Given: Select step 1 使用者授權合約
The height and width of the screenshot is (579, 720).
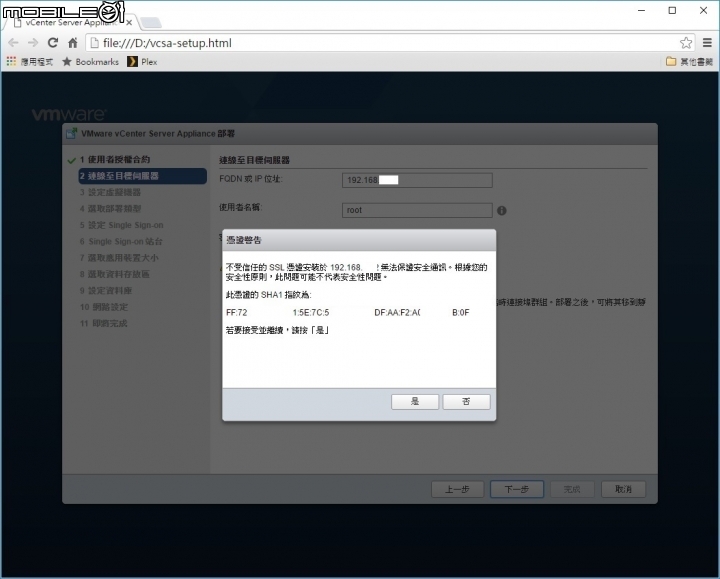Looking at the screenshot, I should click(x=115, y=160).
